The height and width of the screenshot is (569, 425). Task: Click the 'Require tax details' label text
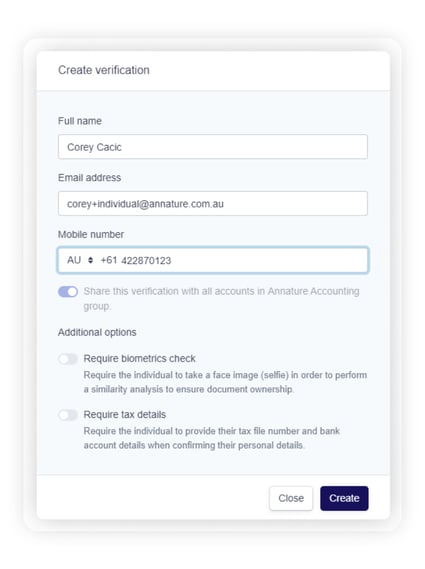coord(124,414)
